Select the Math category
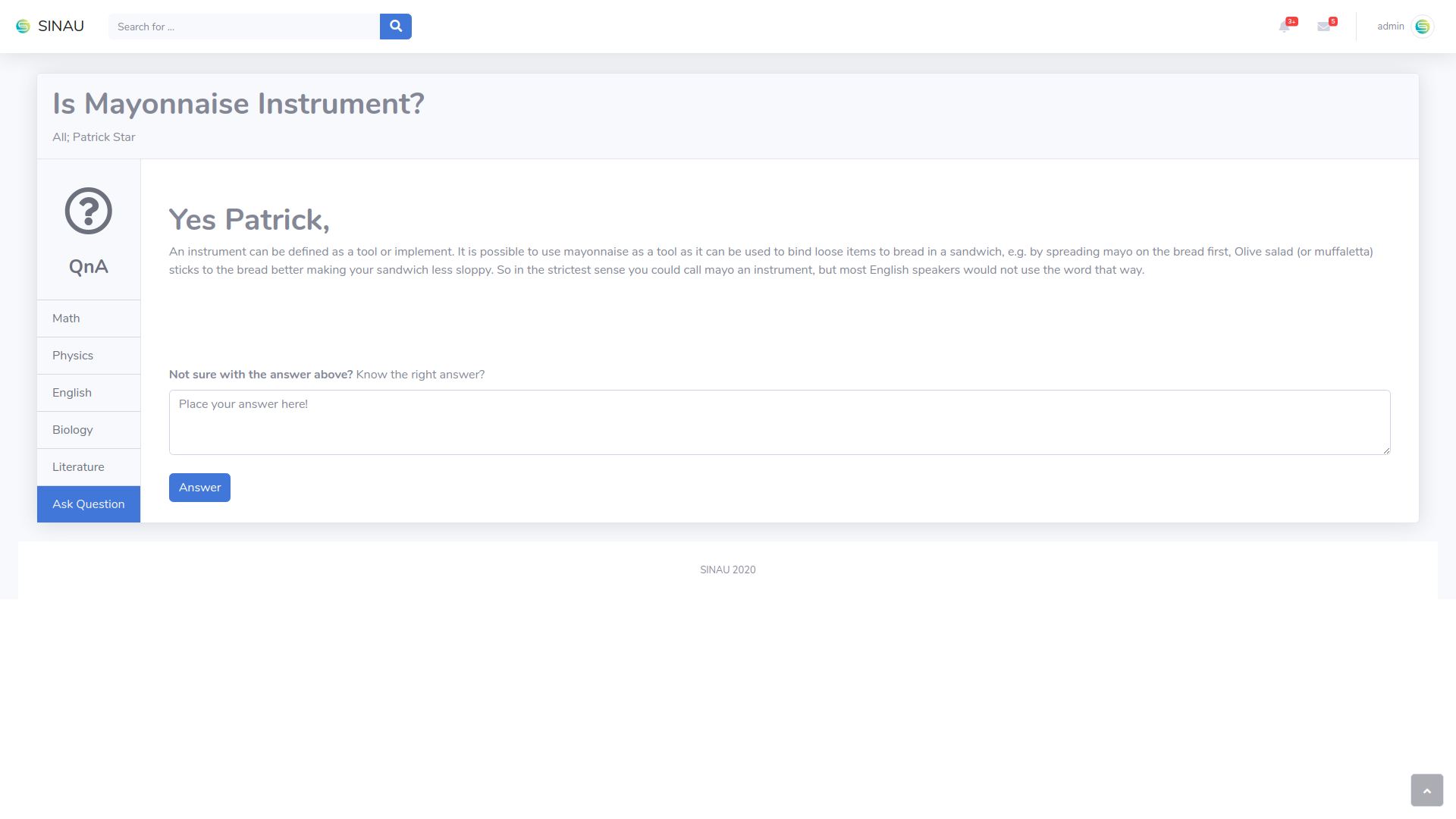Image resolution: width=1456 pixels, height=819 pixels. (89, 318)
